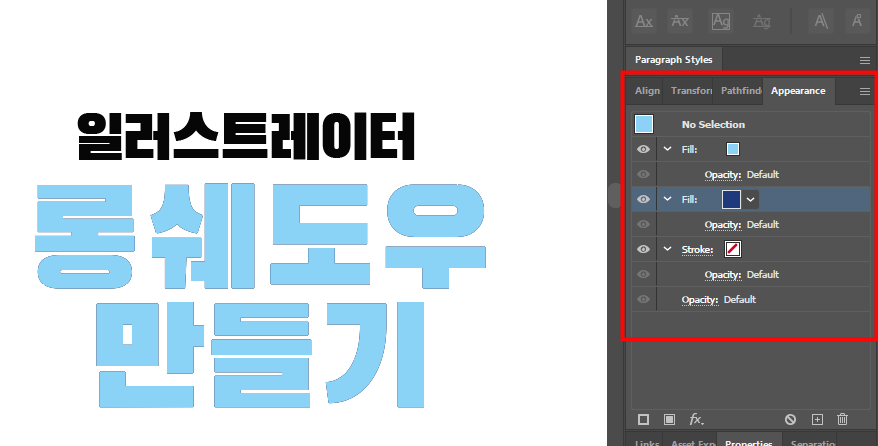The width and height of the screenshot is (878, 446).
Task: Open Opacity link under the dark blue Fill
Action: pos(722,224)
